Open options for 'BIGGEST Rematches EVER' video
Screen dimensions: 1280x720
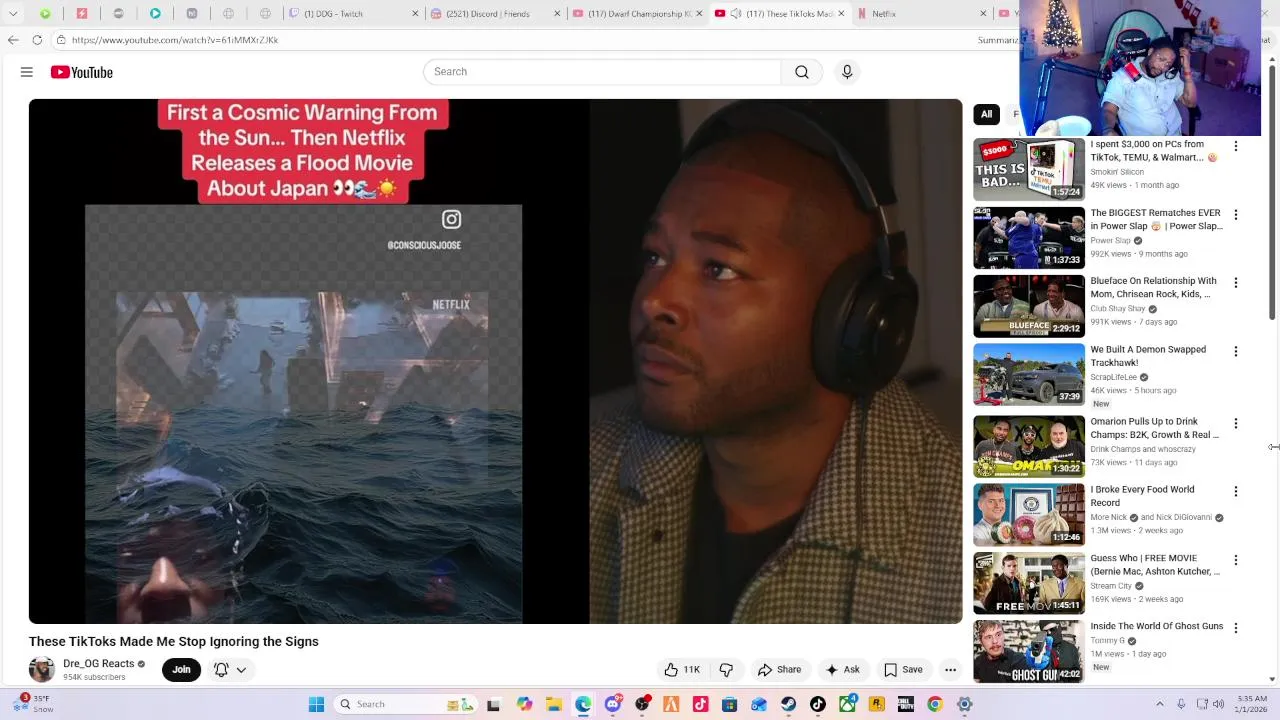[x=1236, y=215]
